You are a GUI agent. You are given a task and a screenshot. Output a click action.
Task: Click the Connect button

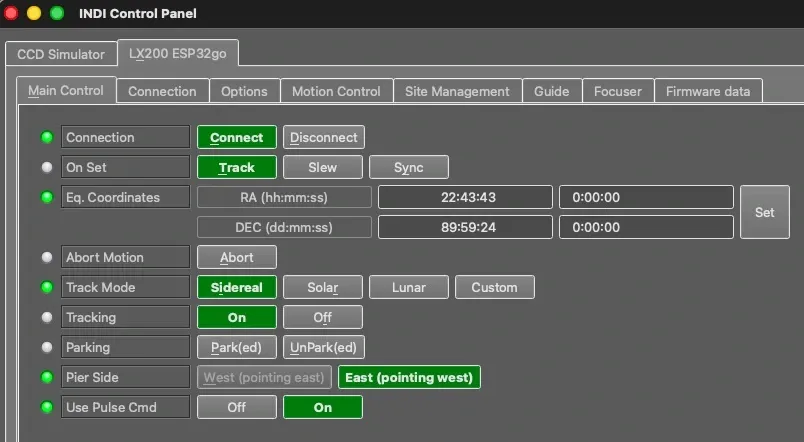pyautogui.click(x=237, y=137)
